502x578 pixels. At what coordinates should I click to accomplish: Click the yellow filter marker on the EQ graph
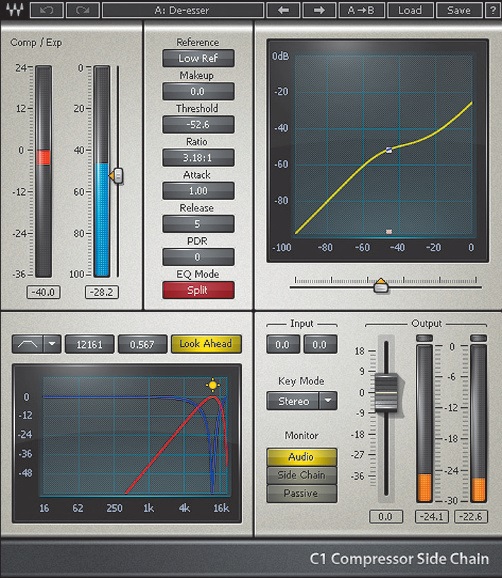click(213, 386)
